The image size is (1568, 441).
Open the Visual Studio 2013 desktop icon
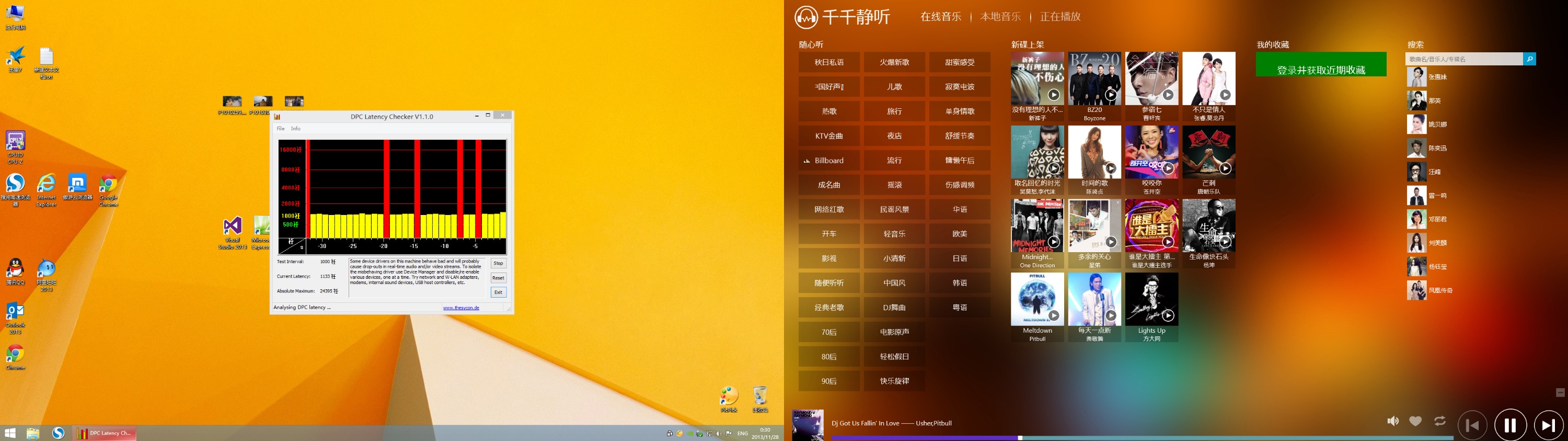point(233,233)
